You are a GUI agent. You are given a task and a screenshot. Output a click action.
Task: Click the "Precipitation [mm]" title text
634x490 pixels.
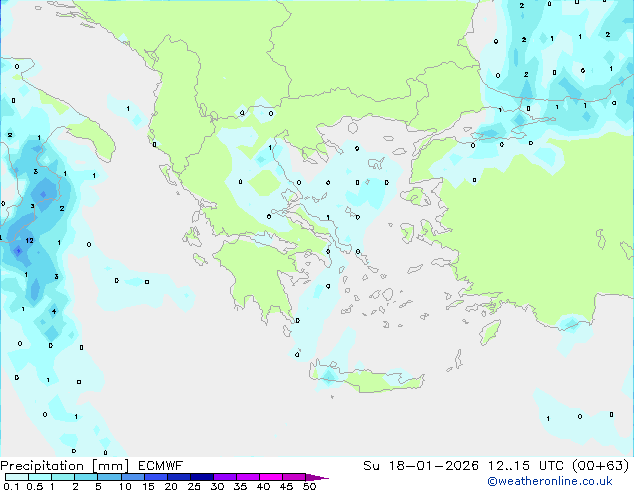point(64,466)
